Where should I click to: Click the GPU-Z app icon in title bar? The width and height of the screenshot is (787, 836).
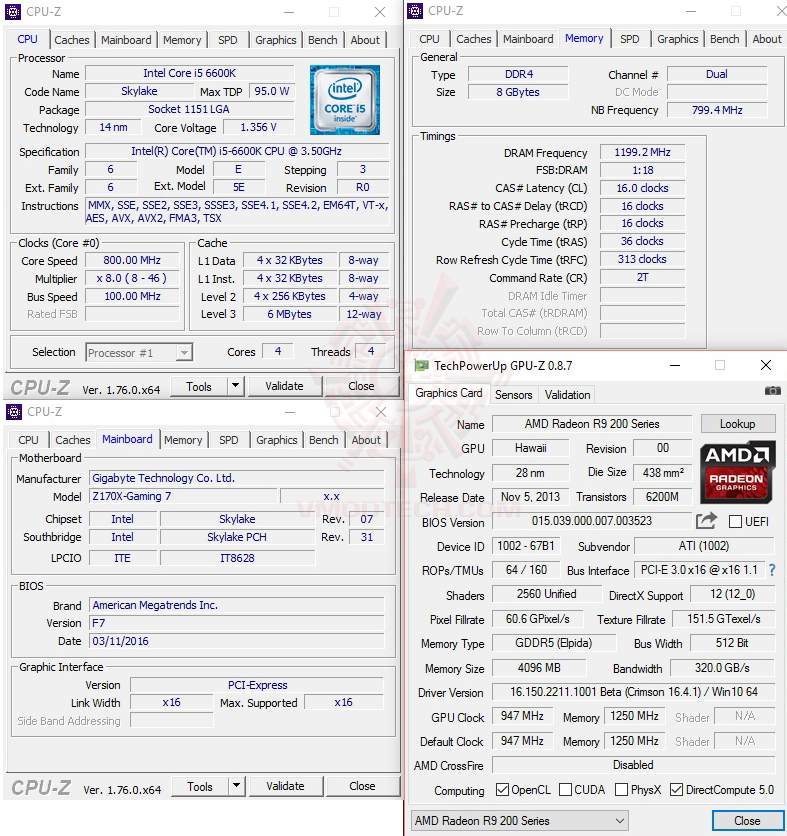point(422,366)
